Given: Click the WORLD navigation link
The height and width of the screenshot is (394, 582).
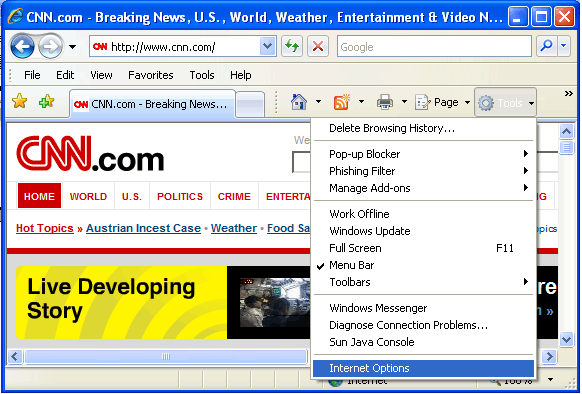Looking at the screenshot, I should coord(88,196).
